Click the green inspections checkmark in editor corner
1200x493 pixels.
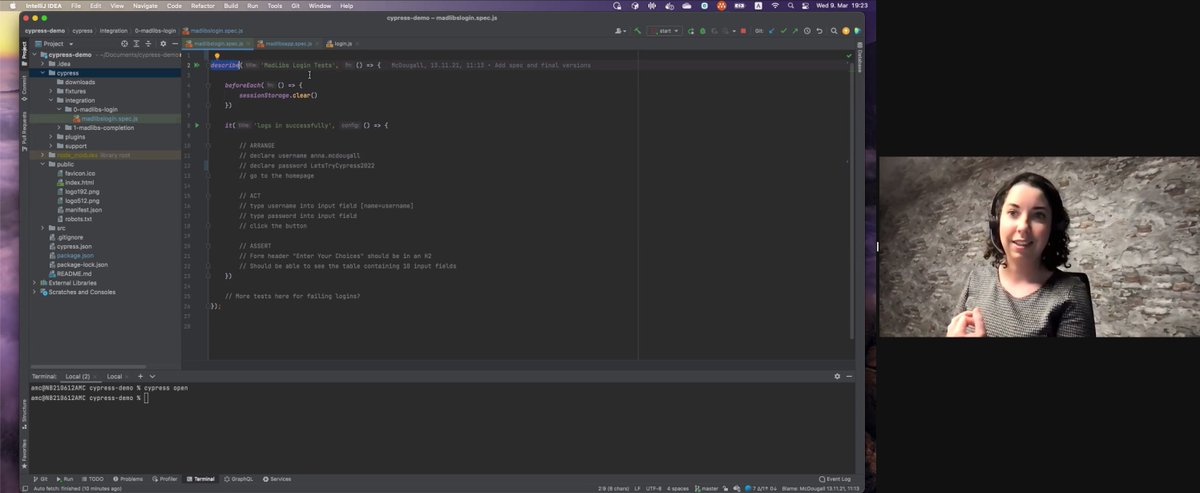pos(849,56)
